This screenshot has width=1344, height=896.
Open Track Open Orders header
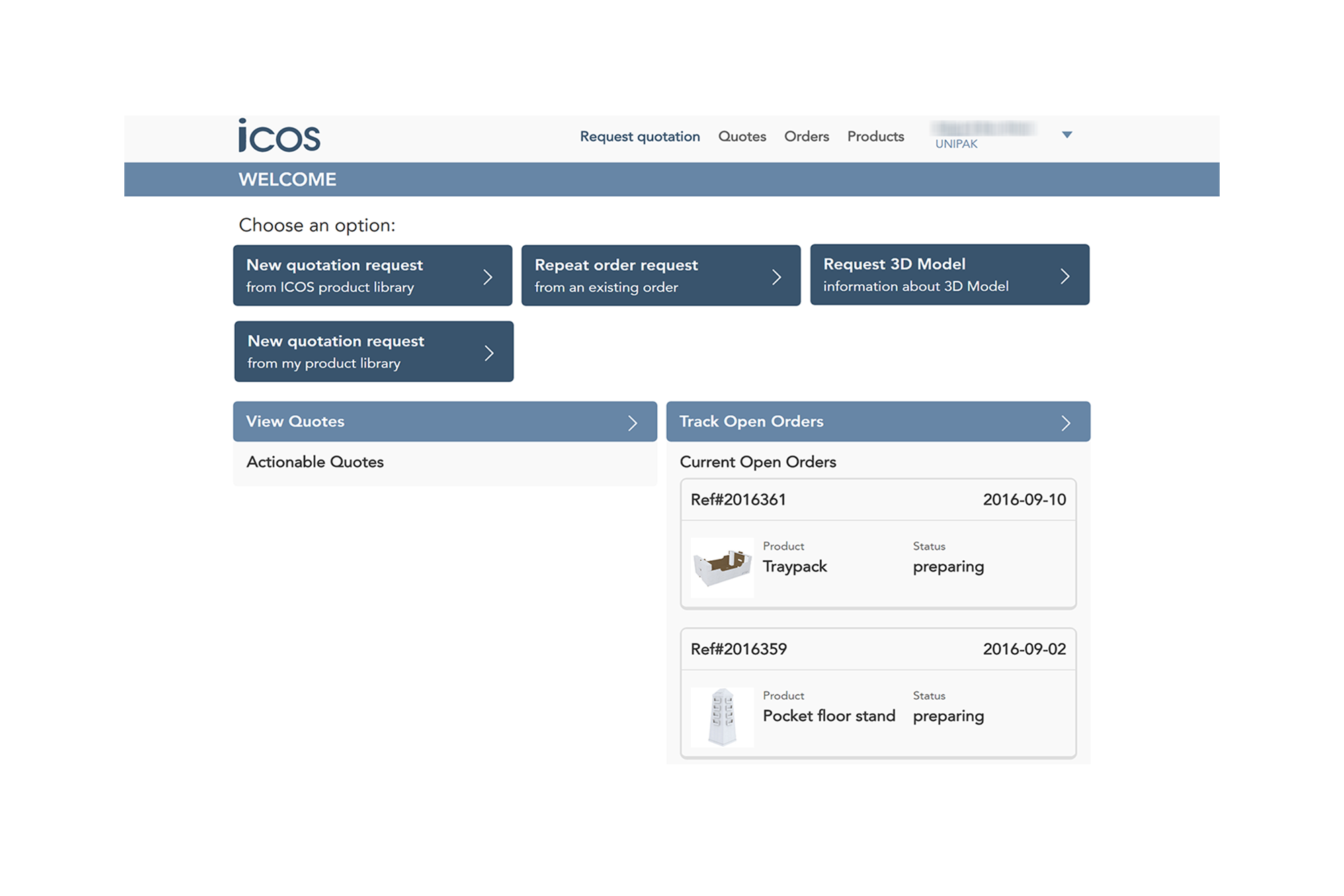[878, 421]
